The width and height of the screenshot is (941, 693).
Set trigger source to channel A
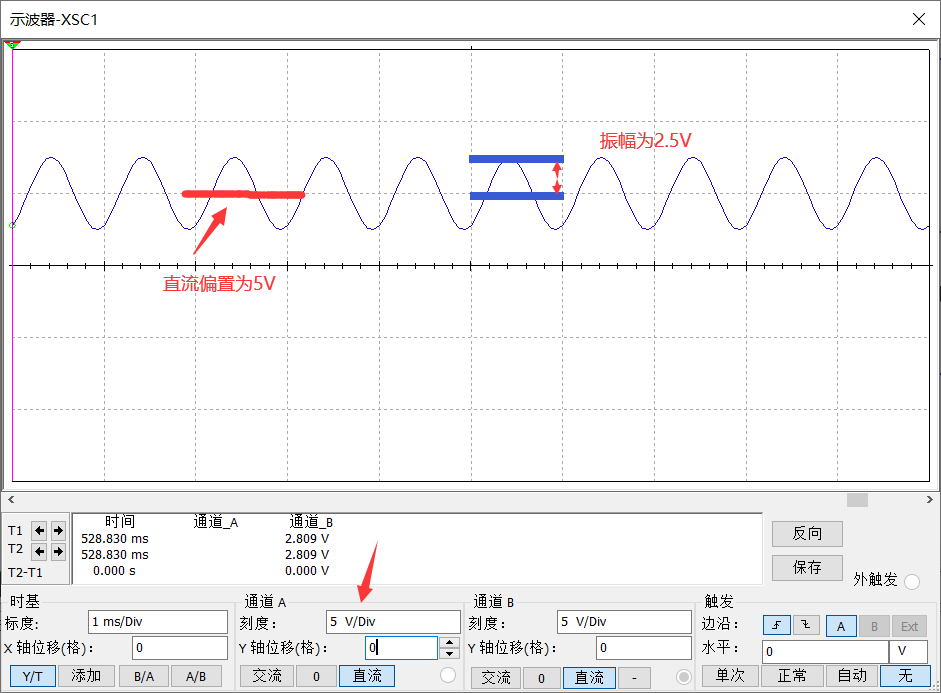coord(841,626)
